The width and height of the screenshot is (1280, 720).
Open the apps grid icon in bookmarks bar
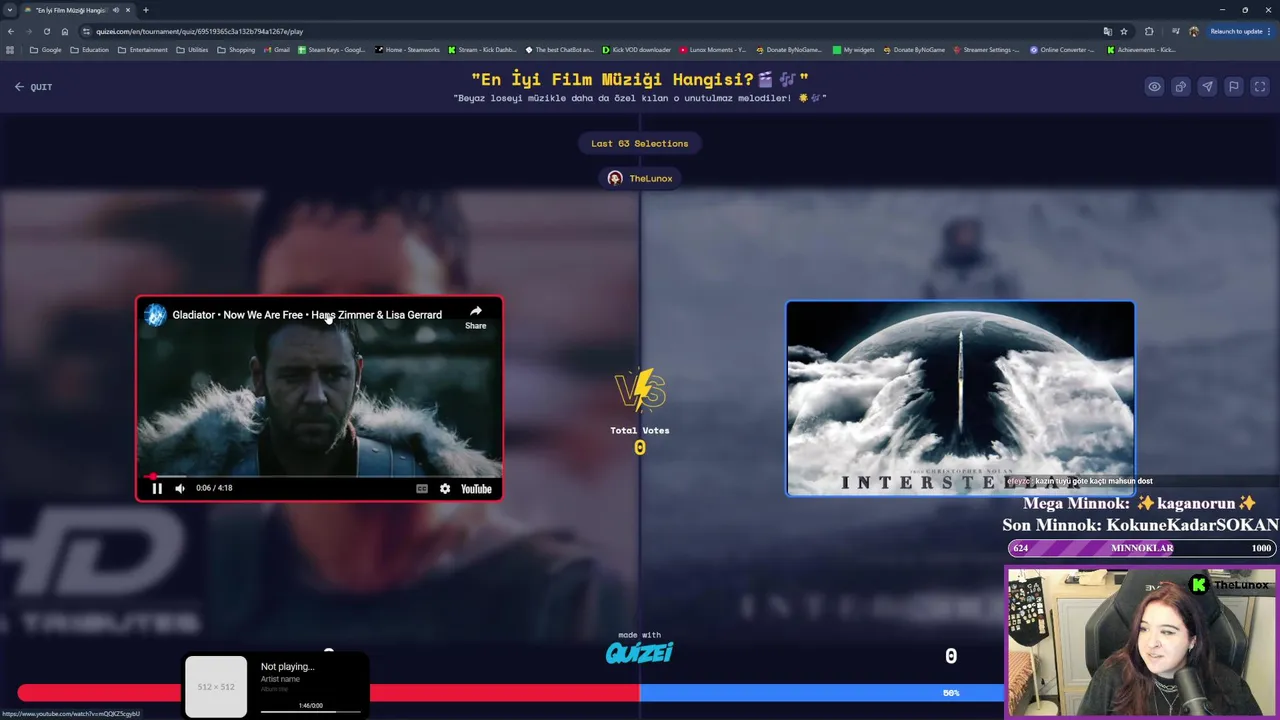[x=10, y=49]
